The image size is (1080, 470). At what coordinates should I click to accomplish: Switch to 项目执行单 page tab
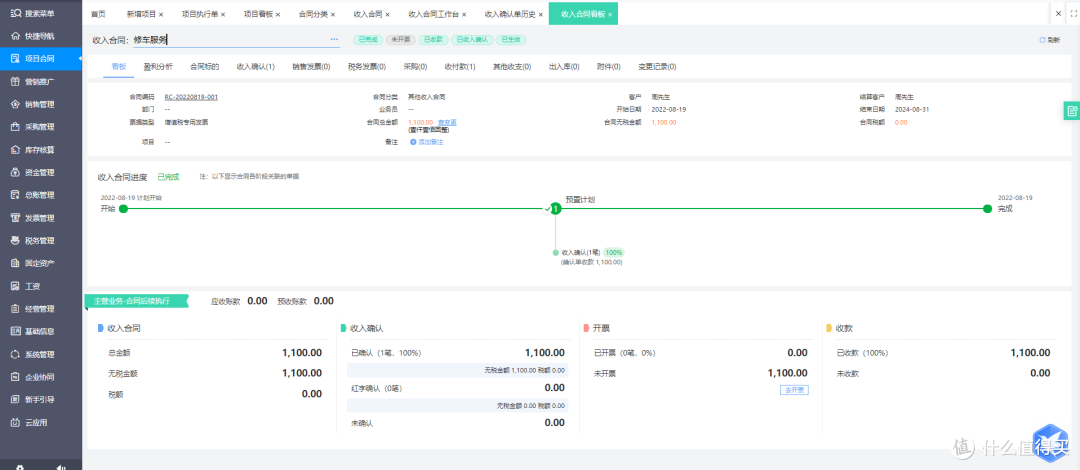coord(200,14)
